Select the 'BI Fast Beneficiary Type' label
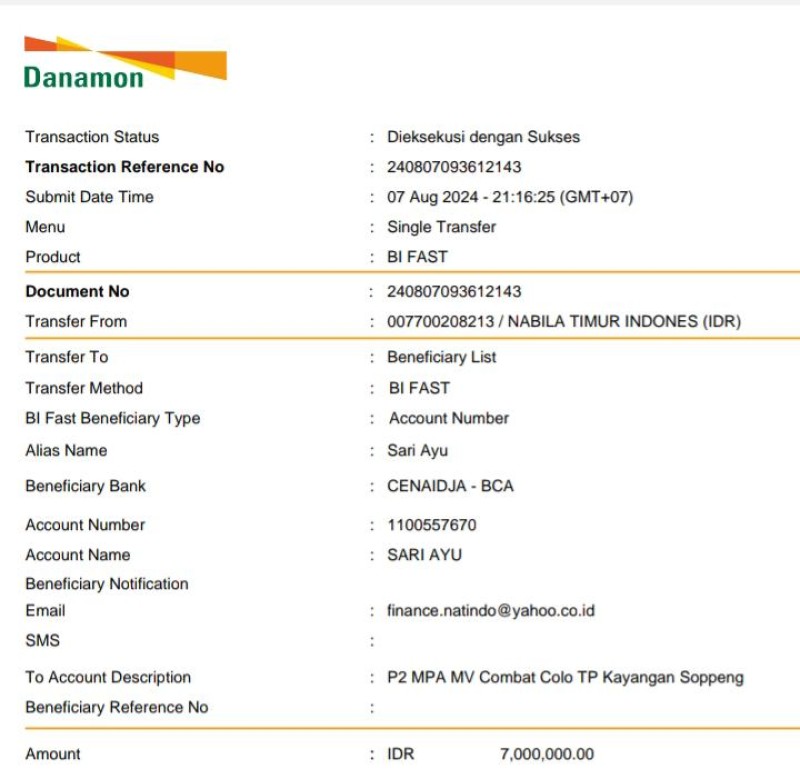 (113, 418)
